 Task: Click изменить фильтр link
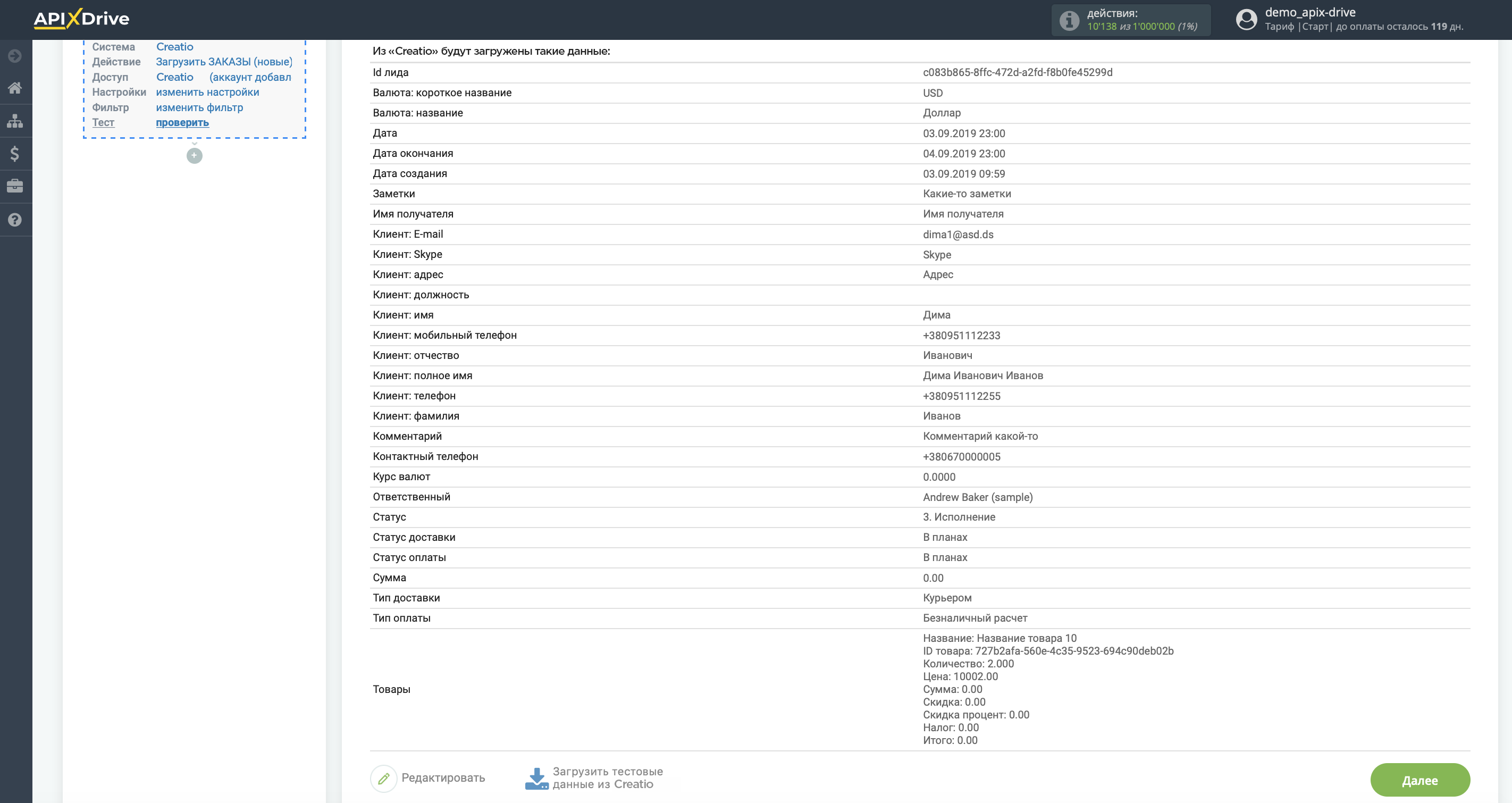199,107
